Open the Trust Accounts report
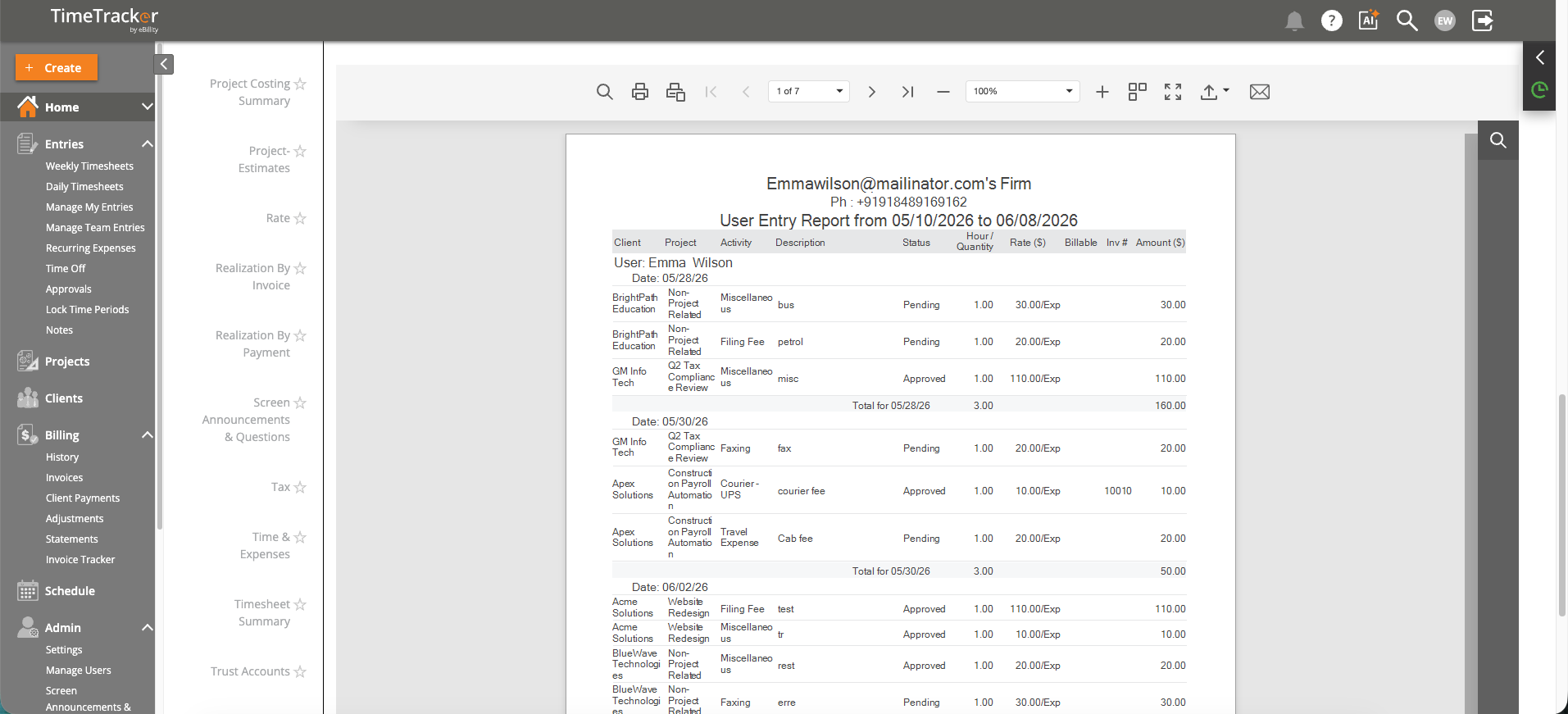The image size is (1568, 714). point(250,671)
